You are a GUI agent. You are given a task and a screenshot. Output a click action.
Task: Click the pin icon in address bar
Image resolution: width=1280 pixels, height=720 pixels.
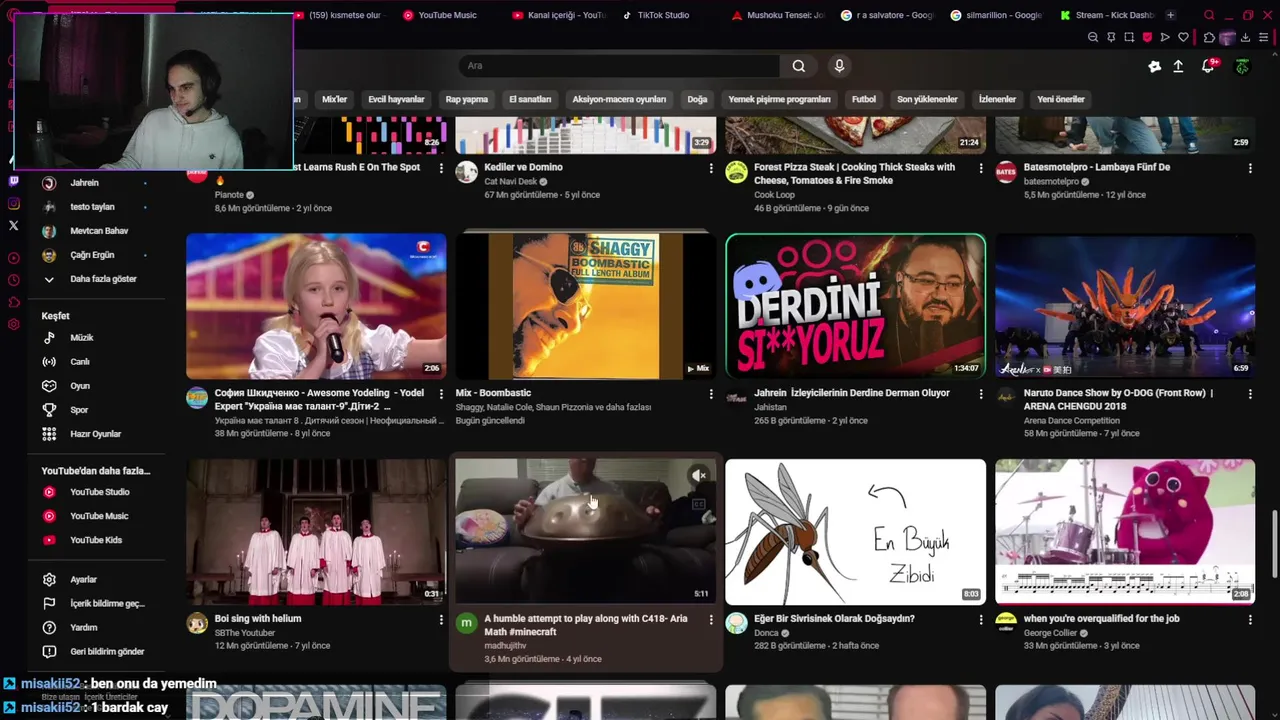[x=1111, y=37]
